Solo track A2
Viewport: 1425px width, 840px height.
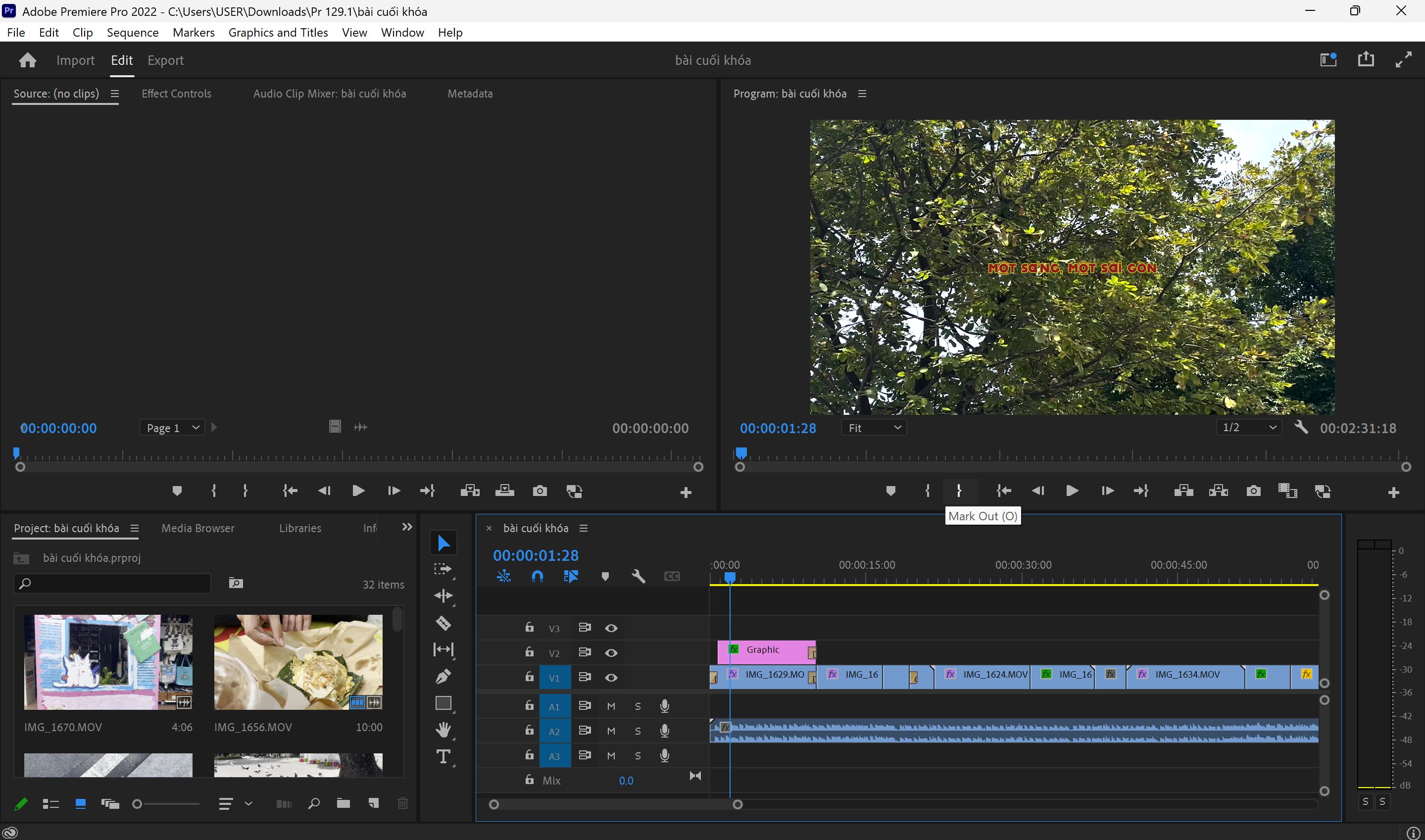tap(638, 731)
